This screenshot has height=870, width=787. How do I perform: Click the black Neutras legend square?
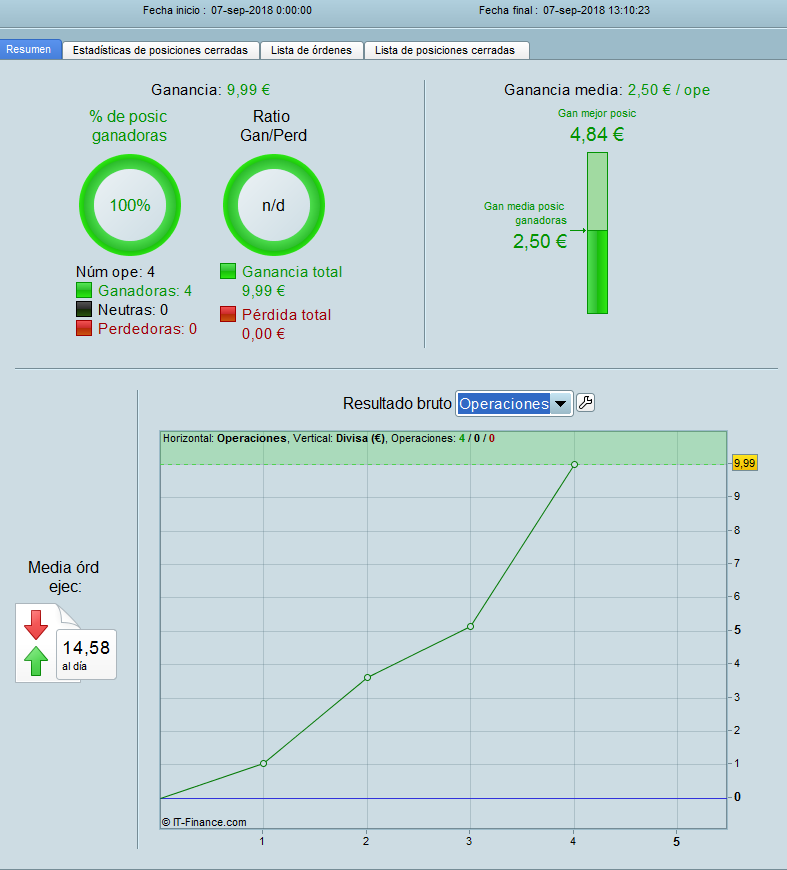tap(84, 309)
